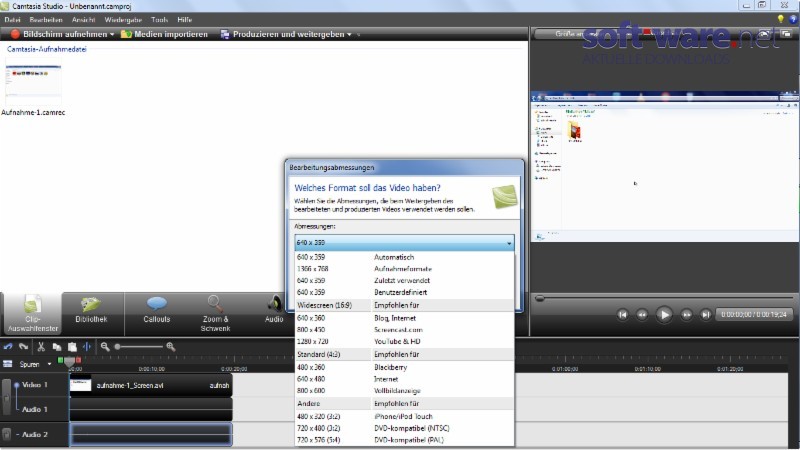Click Bildschirm aufnehmen record button
Screen dimensions: 800x450
59,34
